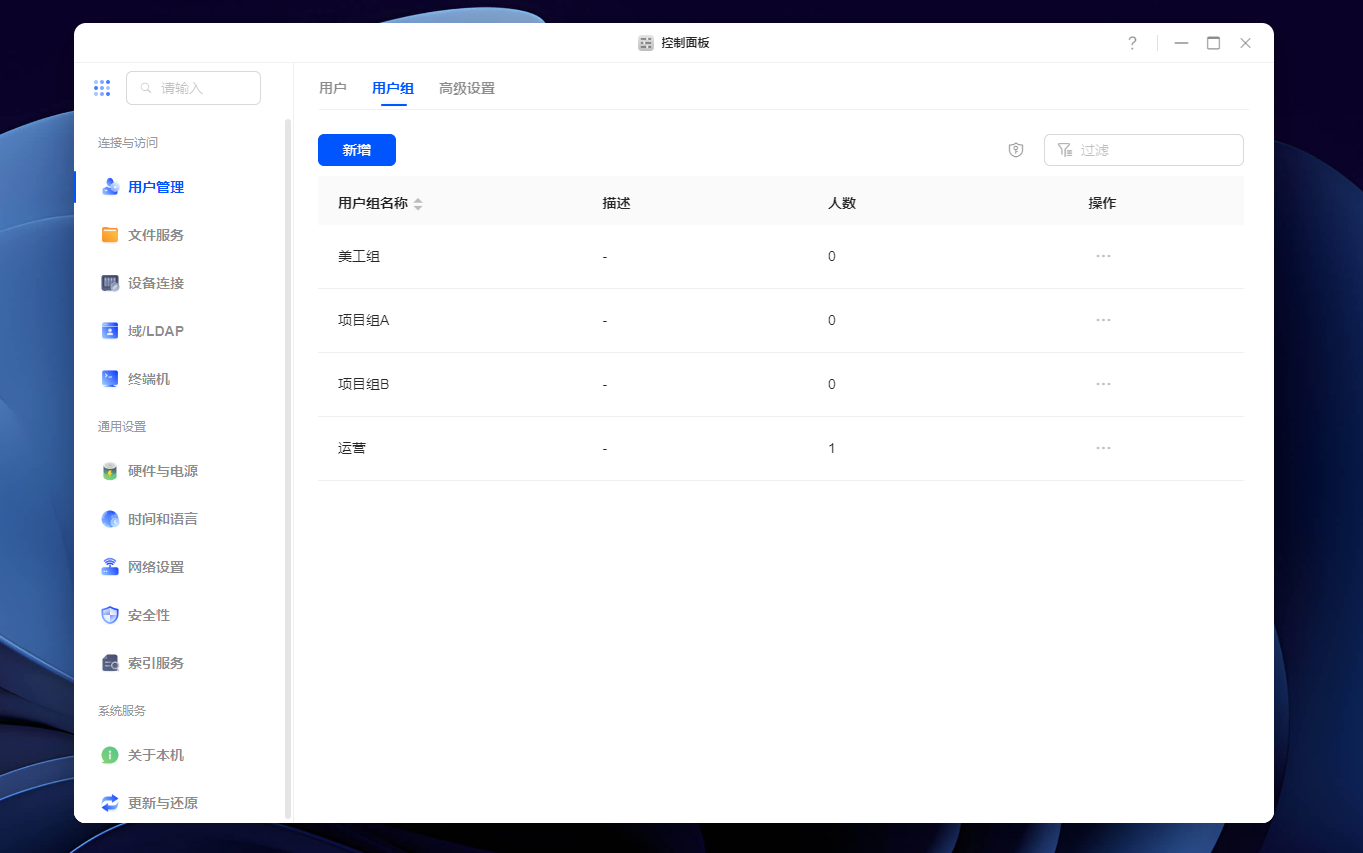
Task: Click the 用户管理 sidebar icon
Action: 110,187
